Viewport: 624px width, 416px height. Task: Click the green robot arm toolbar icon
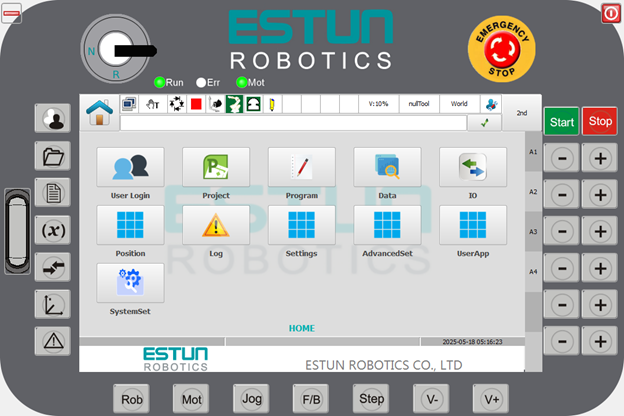[x=234, y=104]
